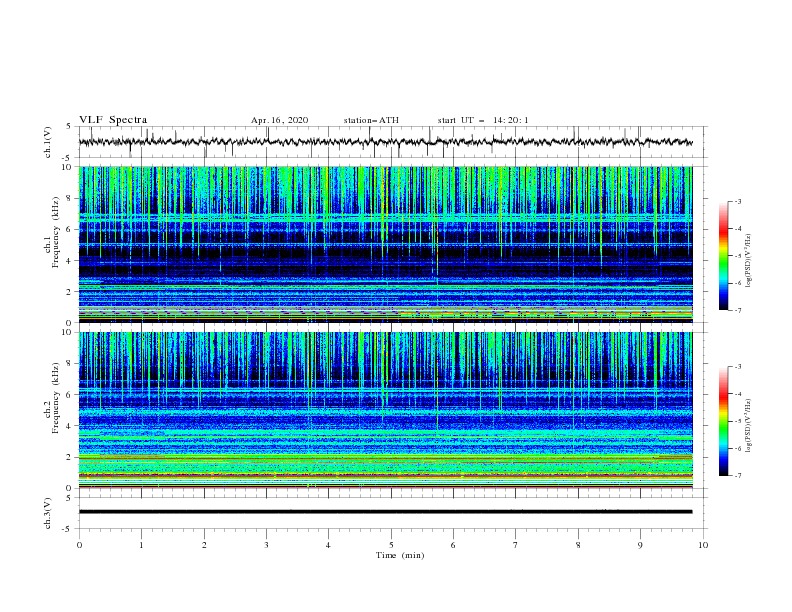The image size is (792, 612).
Task: Click the ch.1 spectrogram "10" kHz tick label
Action: coord(66,167)
